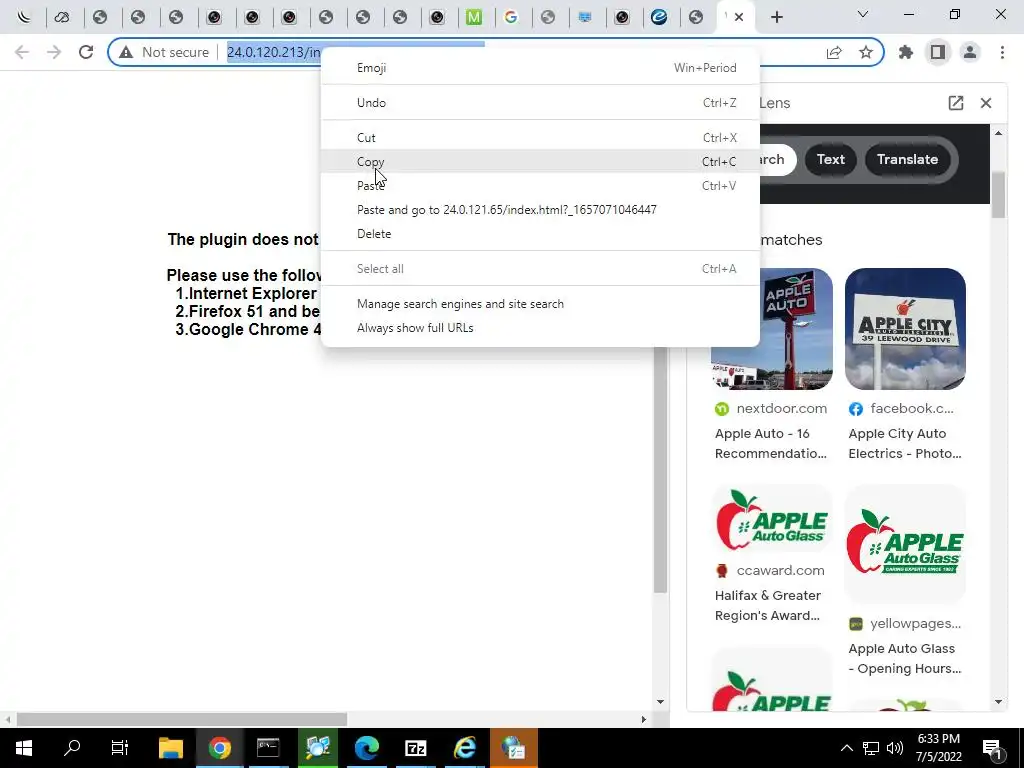Open a new tab with plus button
The image size is (1024, 768).
coord(776,17)
